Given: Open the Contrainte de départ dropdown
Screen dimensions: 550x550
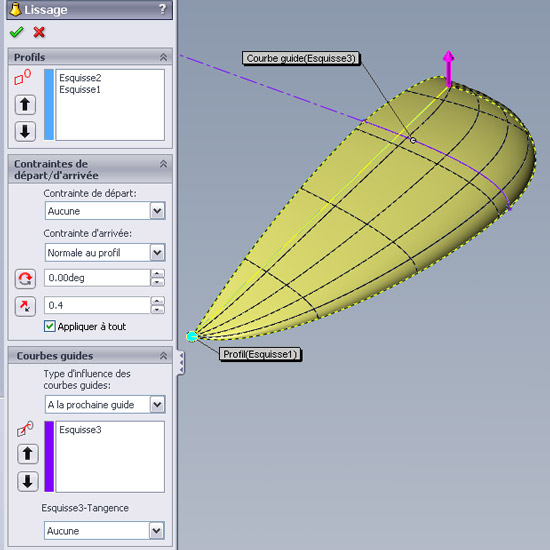Looking at the screenshot, I should (157, 211).
